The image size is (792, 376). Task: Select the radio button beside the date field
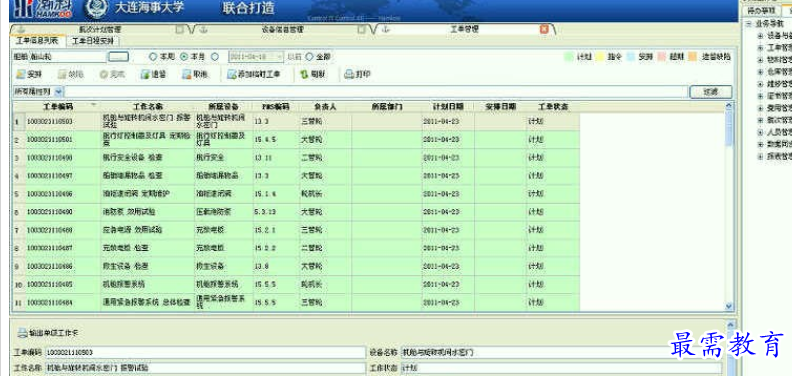[215, 57]
